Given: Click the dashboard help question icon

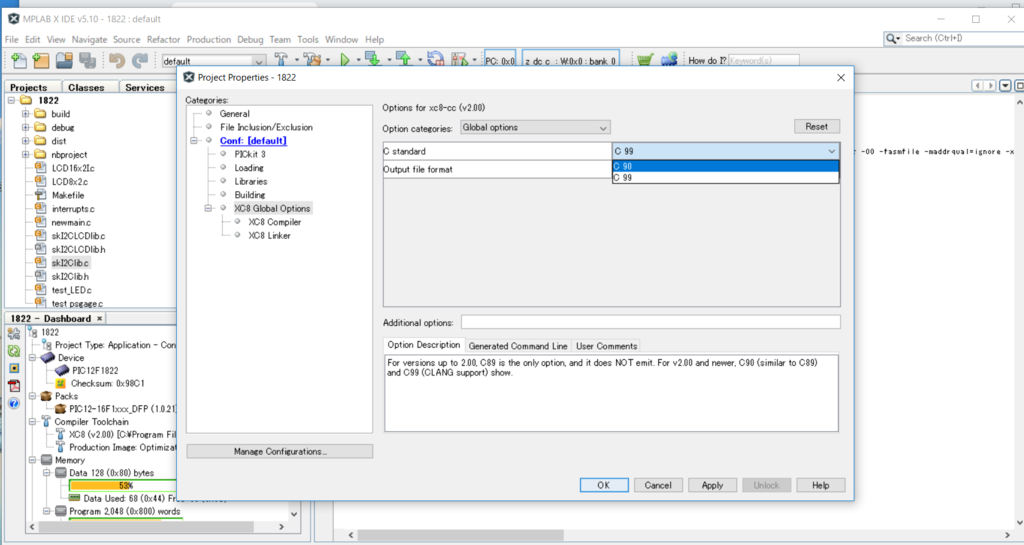Looking at the screenshot, I should tap(14, 403).
